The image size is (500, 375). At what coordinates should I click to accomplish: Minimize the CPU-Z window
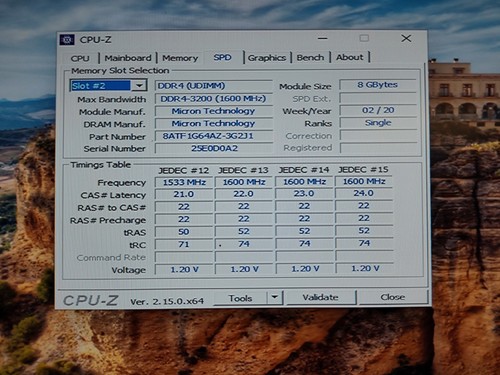[x=322, y=39]
